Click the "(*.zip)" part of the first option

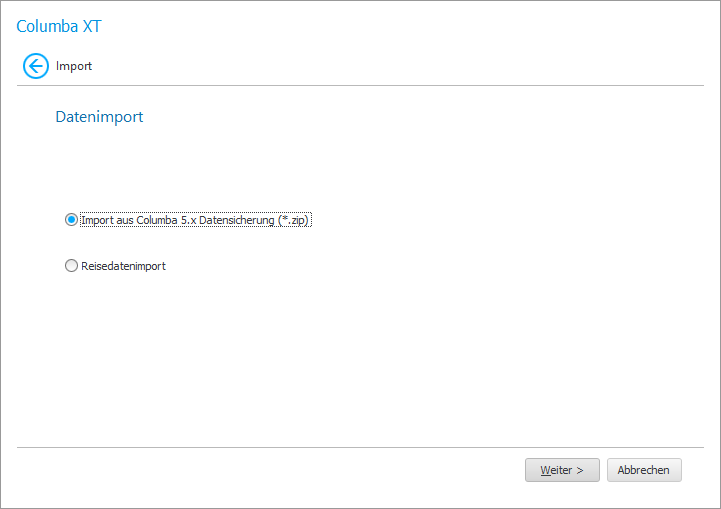pos(294,220)
